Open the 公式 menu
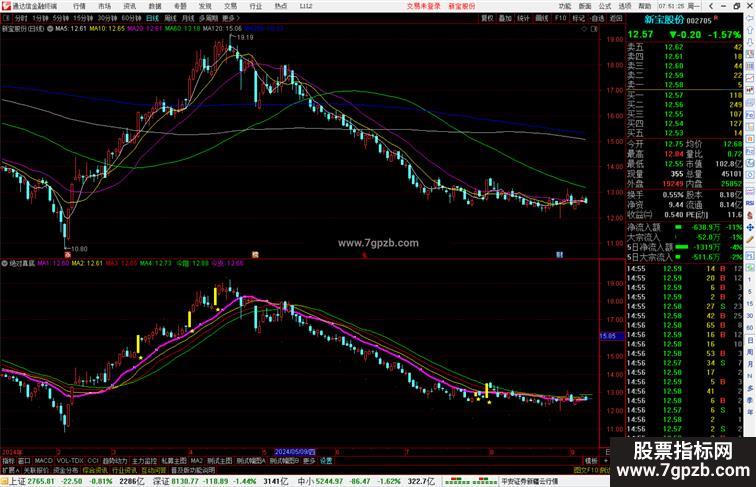 pos(605,6)
